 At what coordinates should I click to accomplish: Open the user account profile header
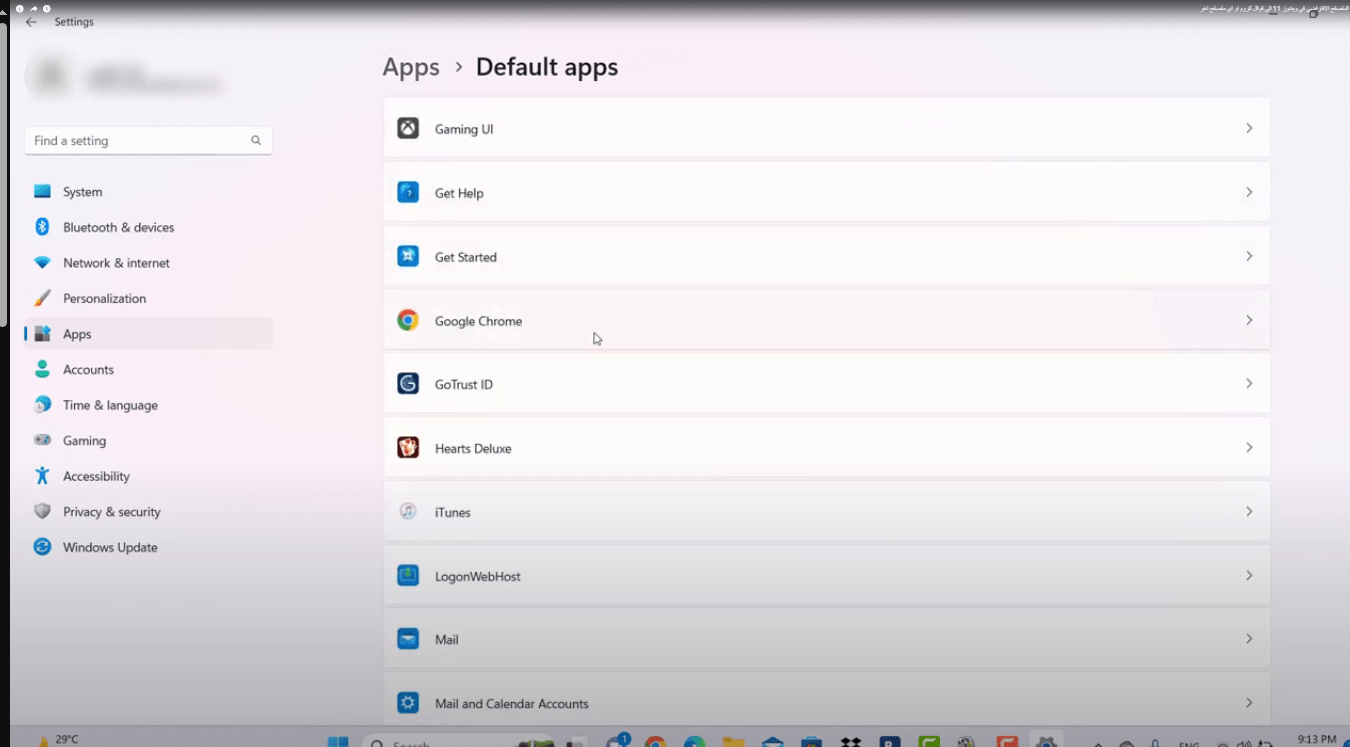(x=125, y=76)
